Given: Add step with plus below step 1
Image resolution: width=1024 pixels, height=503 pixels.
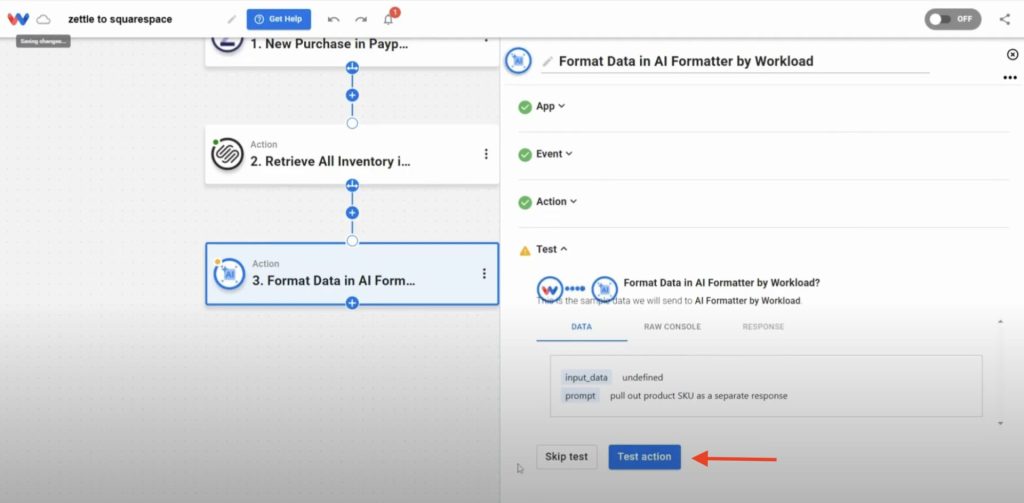Looking at the screenshot, I should 352,95.
